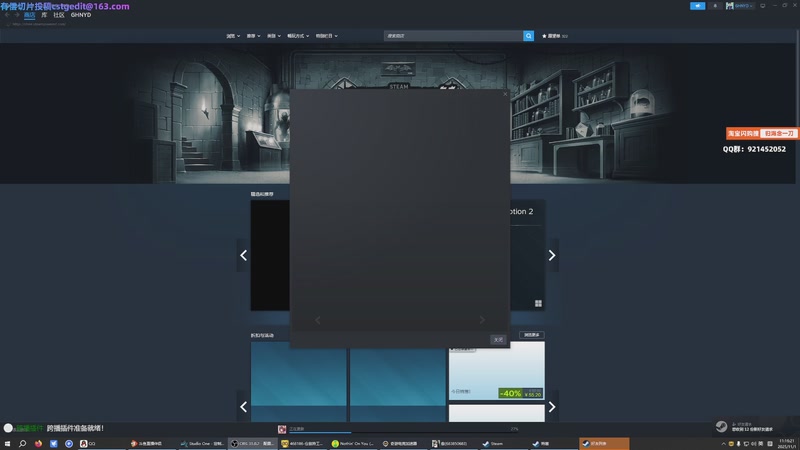Switch to 好友列表 friends list taskbar window
The image size is (800, 450).
[x=604, y=444]
